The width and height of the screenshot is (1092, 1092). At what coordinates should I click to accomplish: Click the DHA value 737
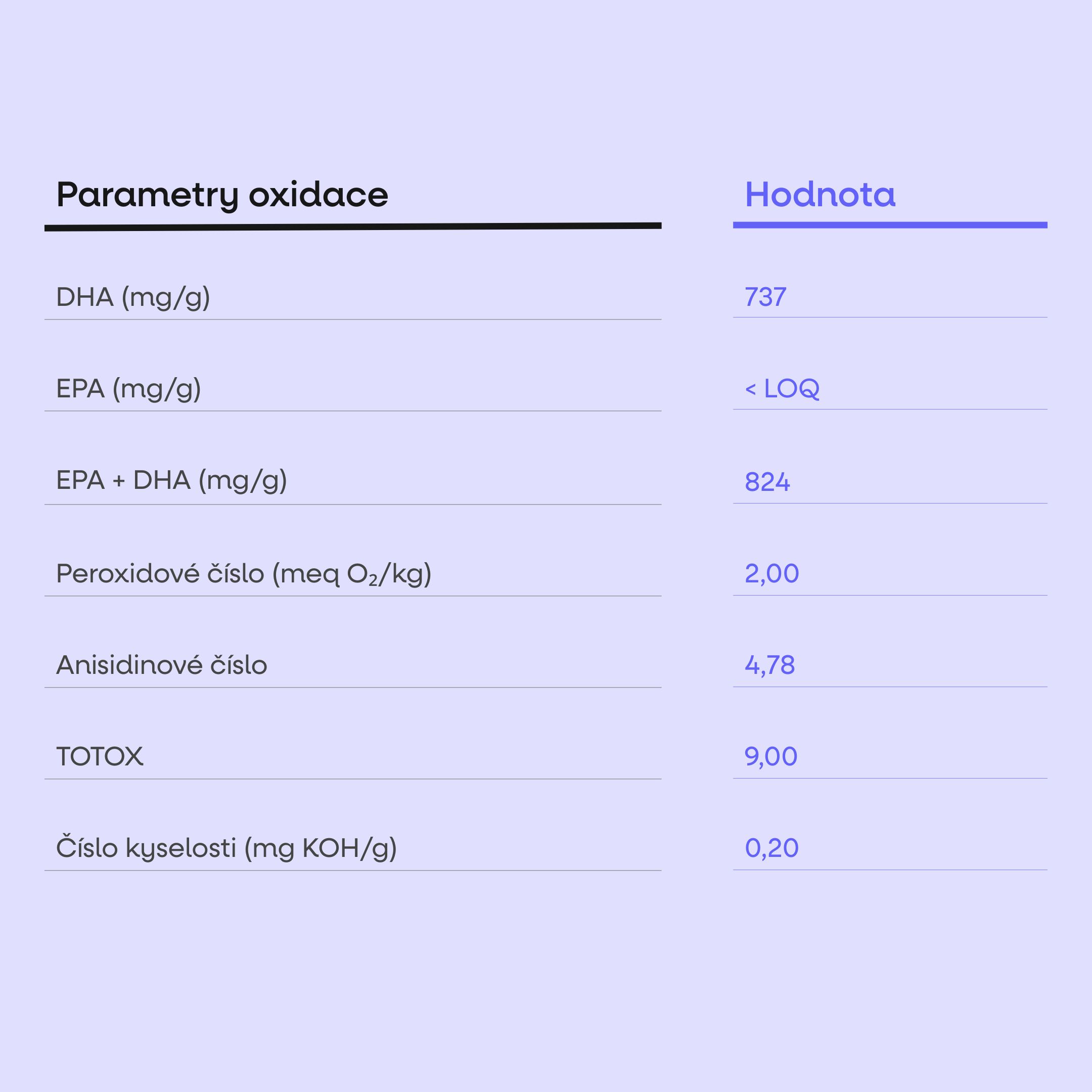point(765,297)
